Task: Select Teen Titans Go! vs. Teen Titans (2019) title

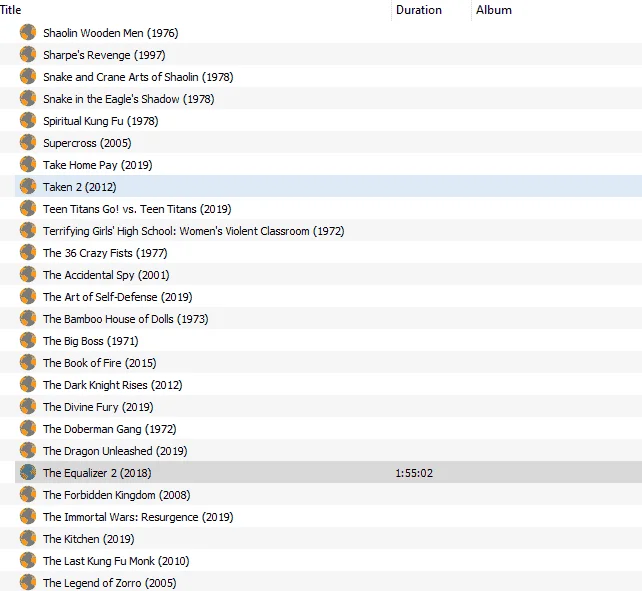Action: coord(137,209)
